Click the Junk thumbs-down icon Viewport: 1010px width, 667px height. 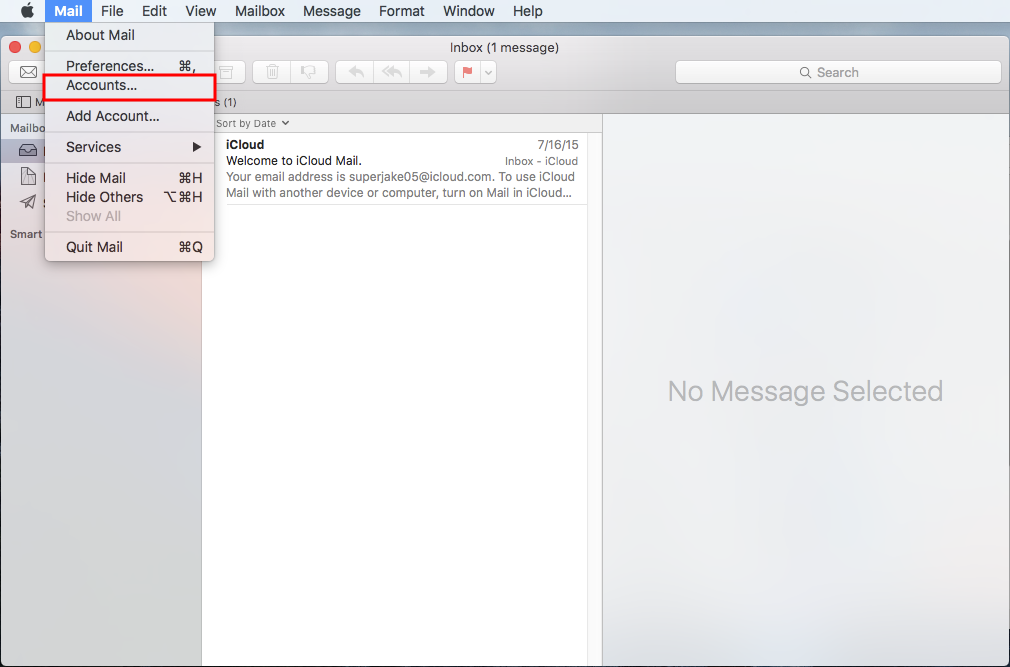coord(308,72)
